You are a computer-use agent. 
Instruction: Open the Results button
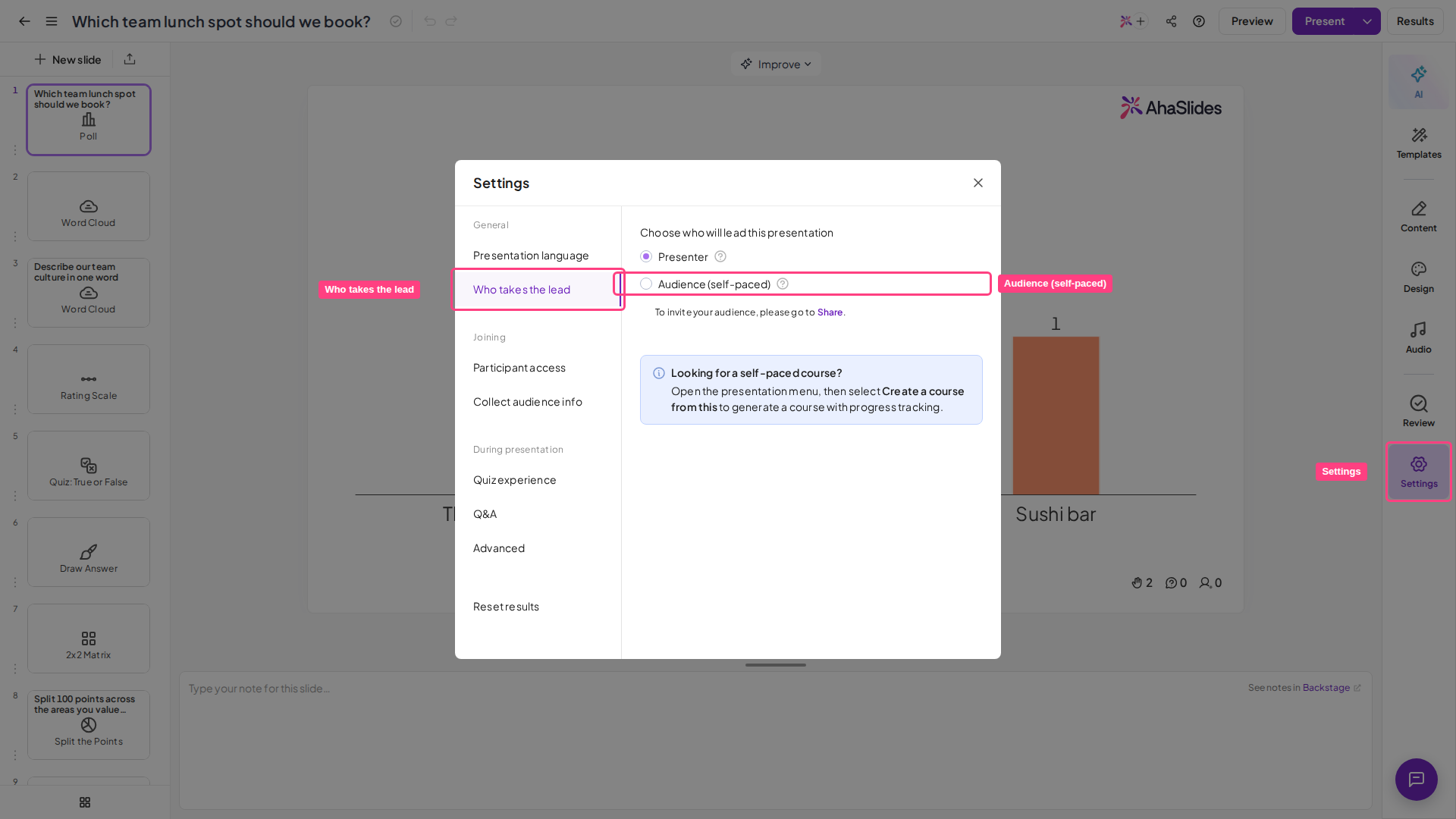click(1415, 21)
